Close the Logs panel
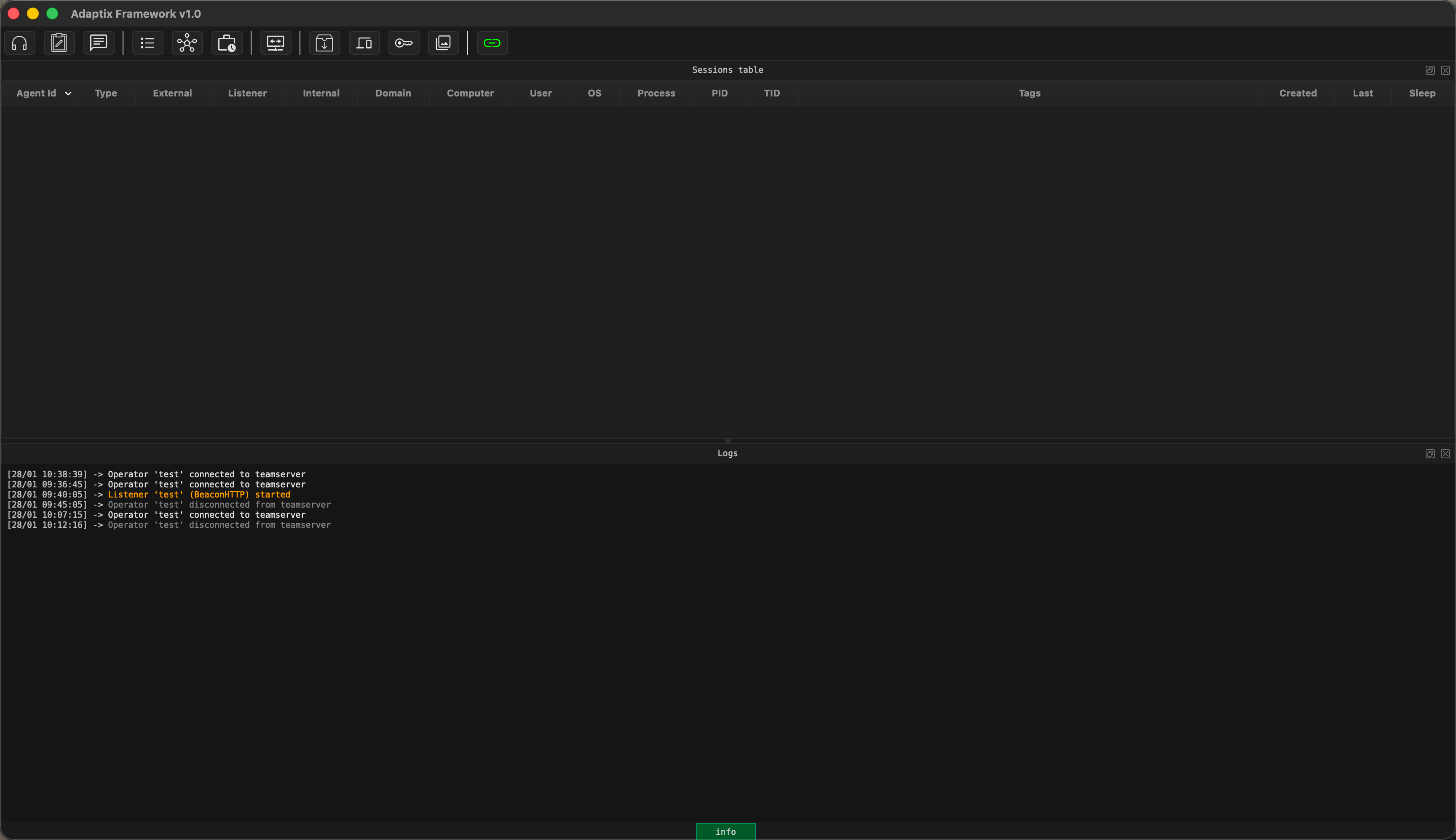Viewport: 1456px width, 840px height. (1445, 454)
